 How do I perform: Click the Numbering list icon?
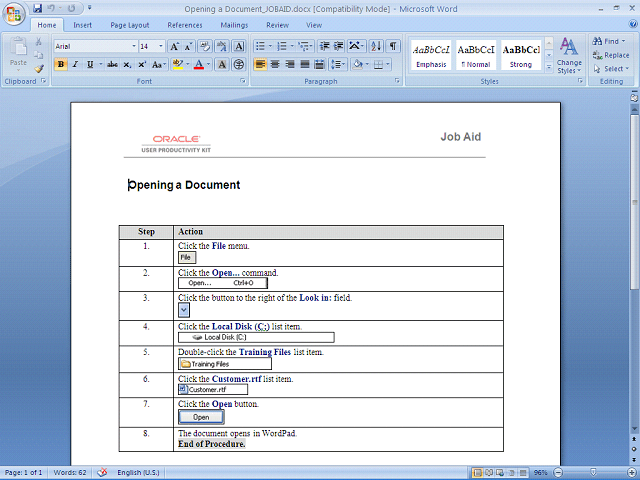282,46
